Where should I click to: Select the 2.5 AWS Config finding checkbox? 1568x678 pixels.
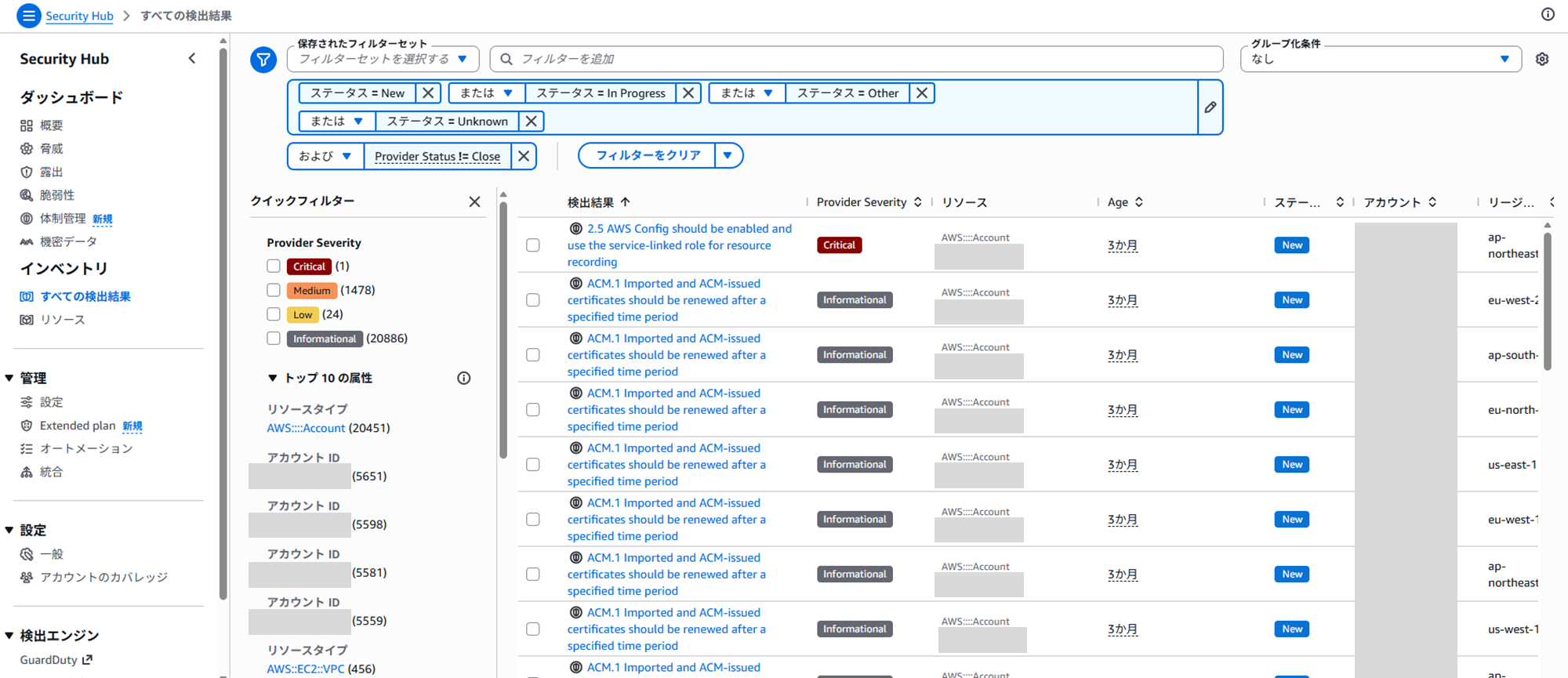click(x=533, y=245)
